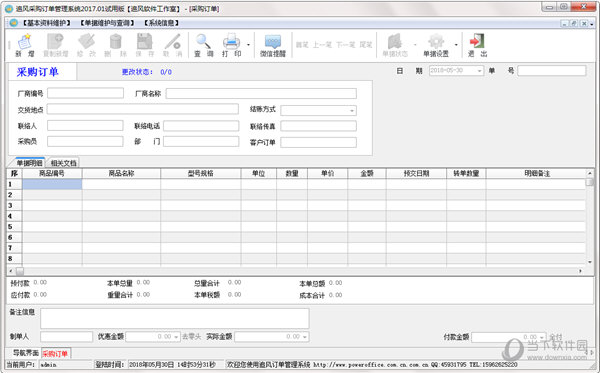Click the app logo icon in menu bar
Screen dimensions: 600x373
coord(14,23)
